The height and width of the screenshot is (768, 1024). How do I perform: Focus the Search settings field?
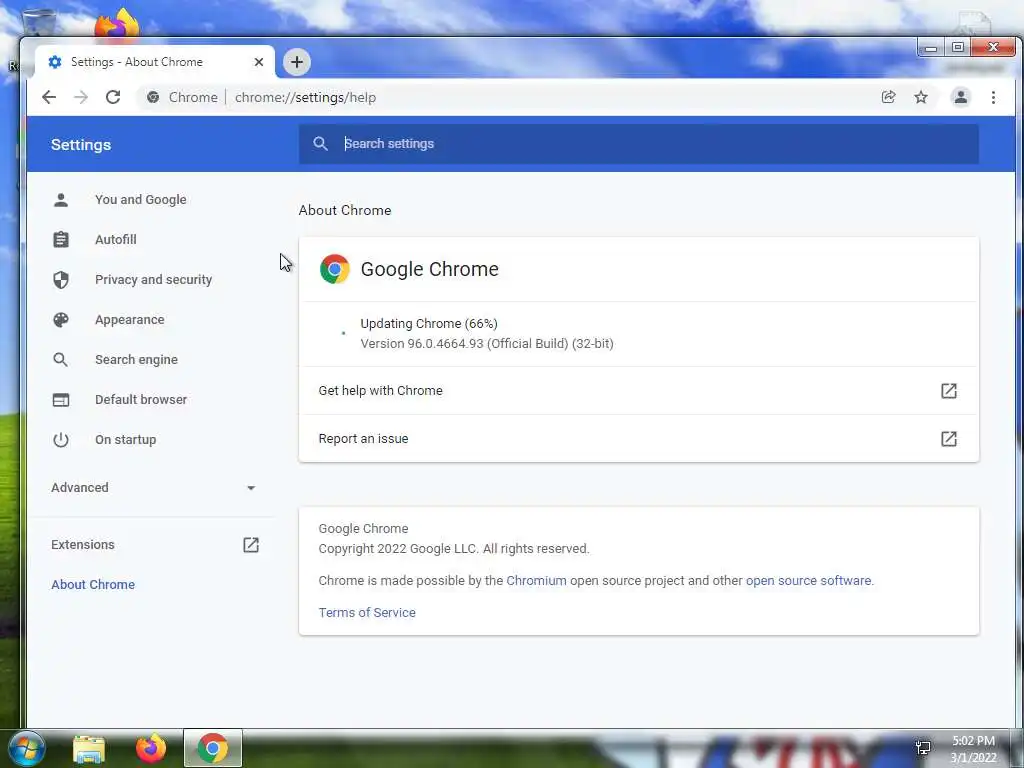coord(639,144)
